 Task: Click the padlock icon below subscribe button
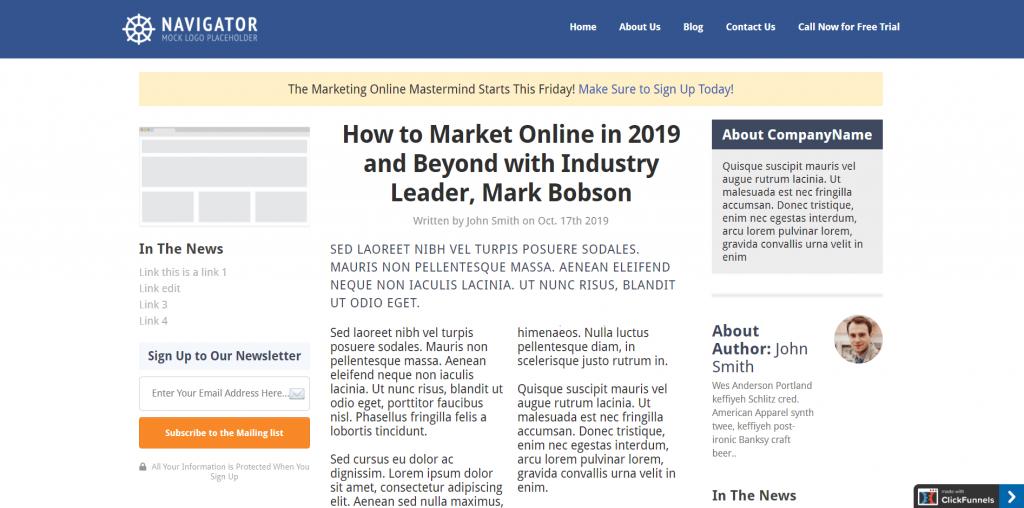[x=142, y=467]
